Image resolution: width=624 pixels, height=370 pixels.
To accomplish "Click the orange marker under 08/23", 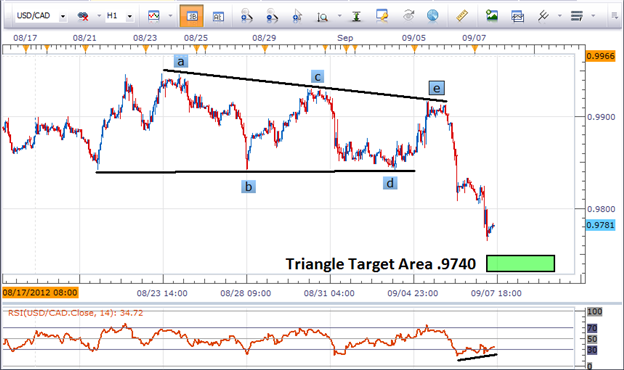I will tap(146, 49).
